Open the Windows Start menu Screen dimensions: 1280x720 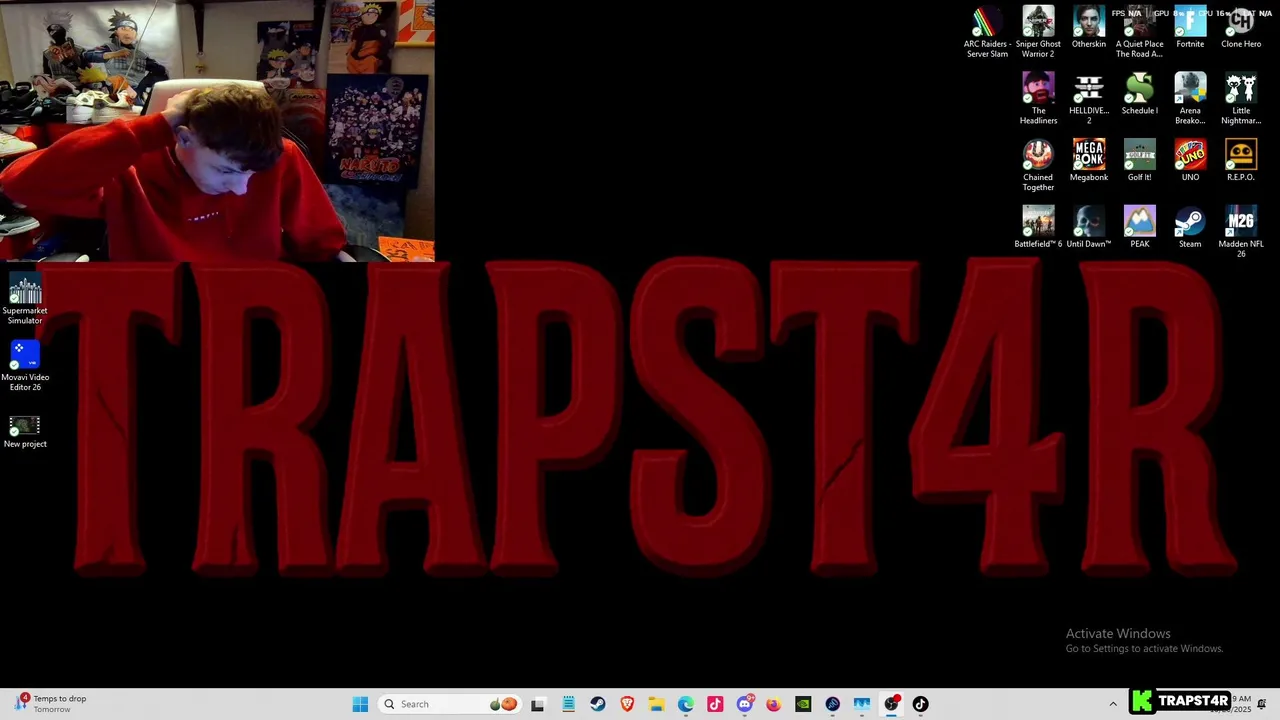coord(360,704)
